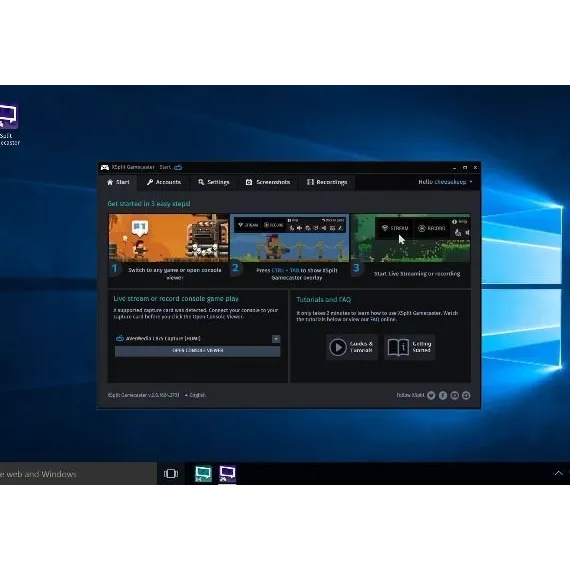Click the last Follow XSplit social icon

pyautogui.click(x=466, y=396)
